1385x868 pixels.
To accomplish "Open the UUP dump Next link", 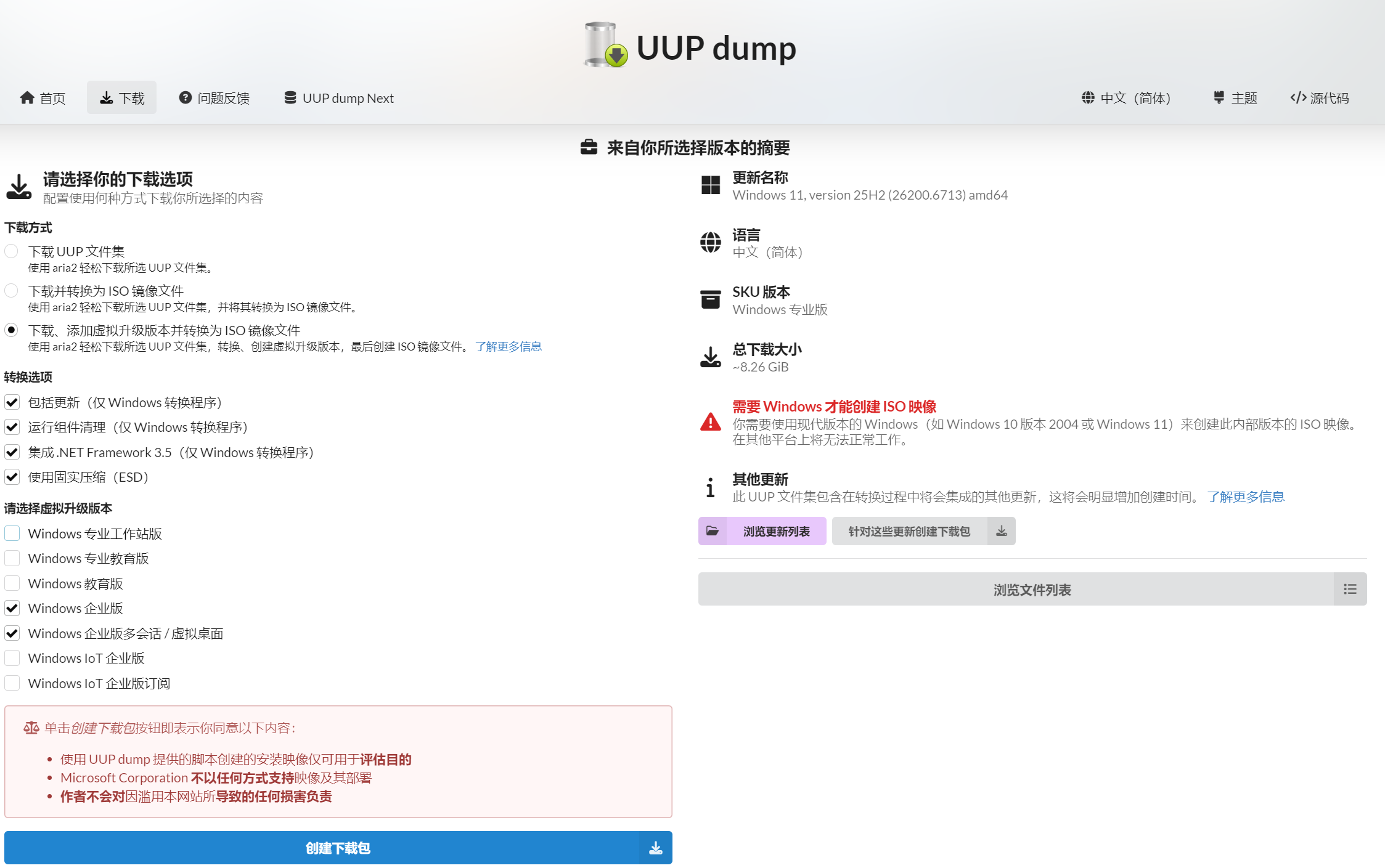I will [x=338, y=98].
